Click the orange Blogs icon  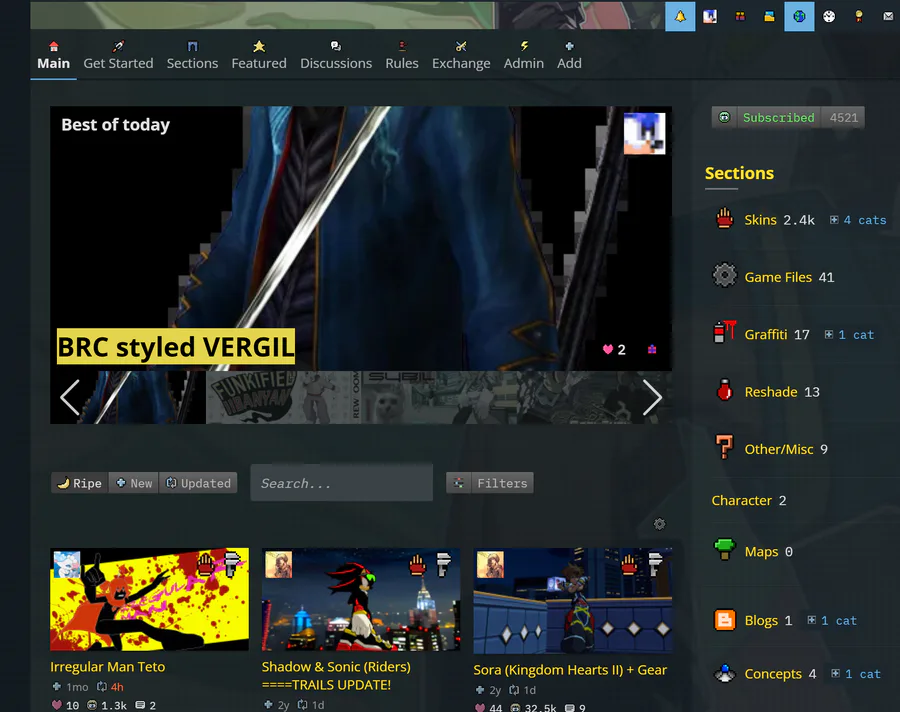pos(724,620)
